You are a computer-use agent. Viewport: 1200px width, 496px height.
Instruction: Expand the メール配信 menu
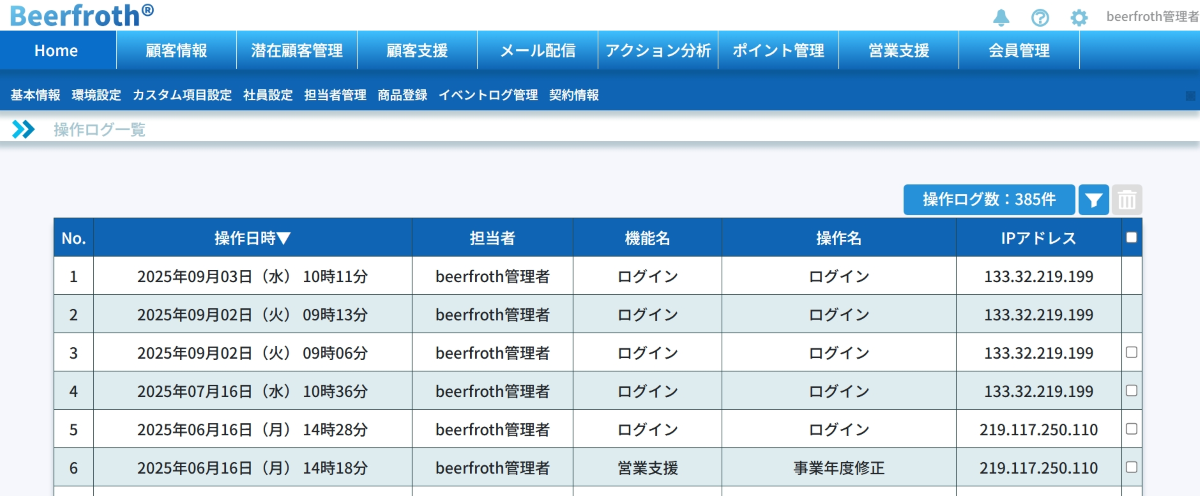coord(537,51)
